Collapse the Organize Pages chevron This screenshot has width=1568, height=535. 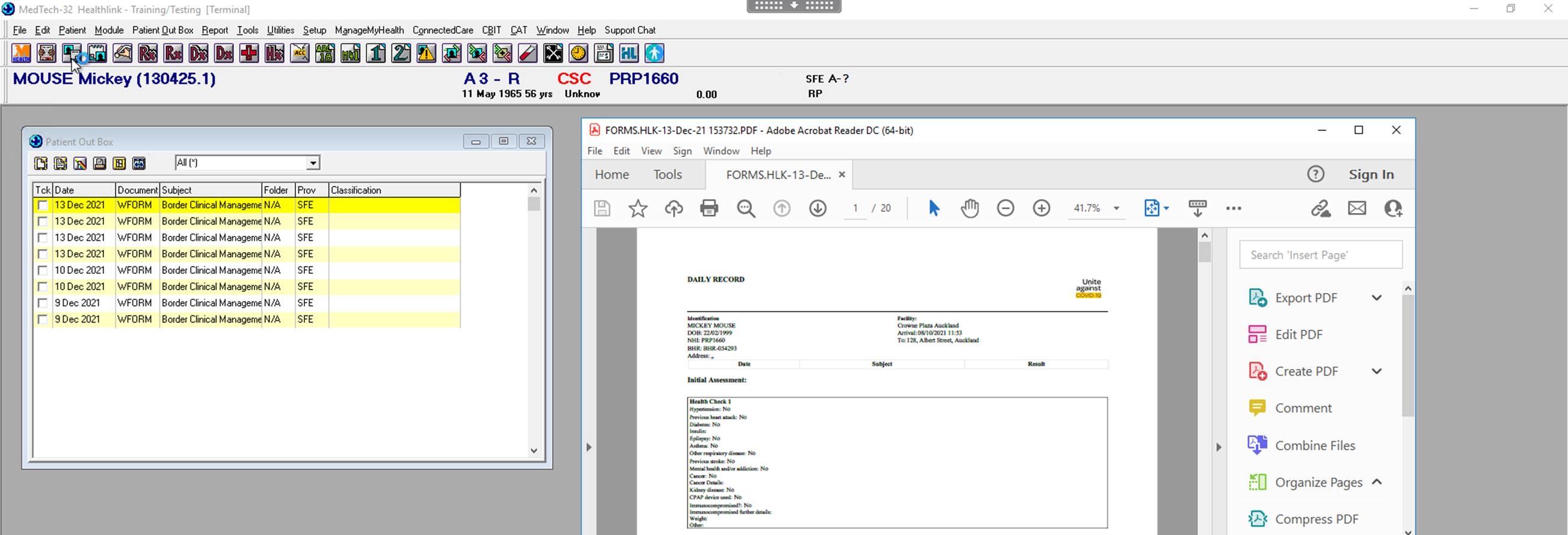point(1376,482)
